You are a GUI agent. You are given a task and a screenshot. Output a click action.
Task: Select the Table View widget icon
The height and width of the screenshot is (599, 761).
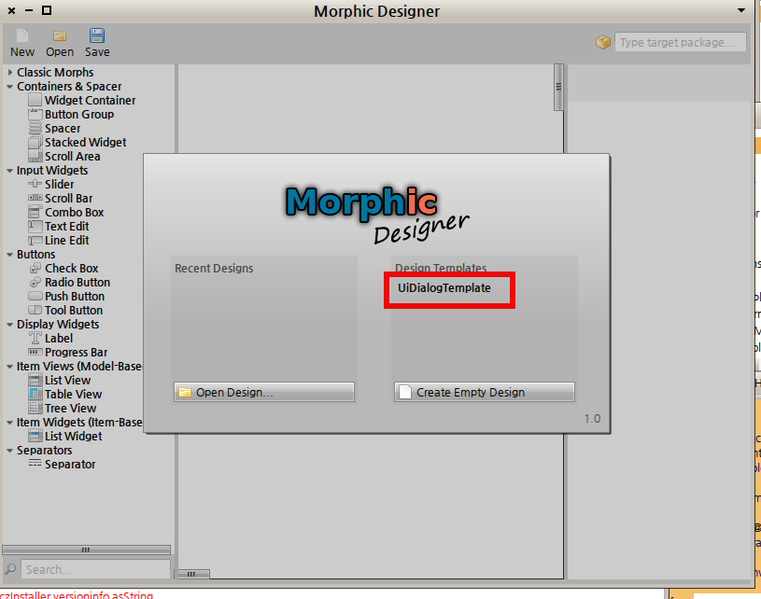tap(35, 394)
